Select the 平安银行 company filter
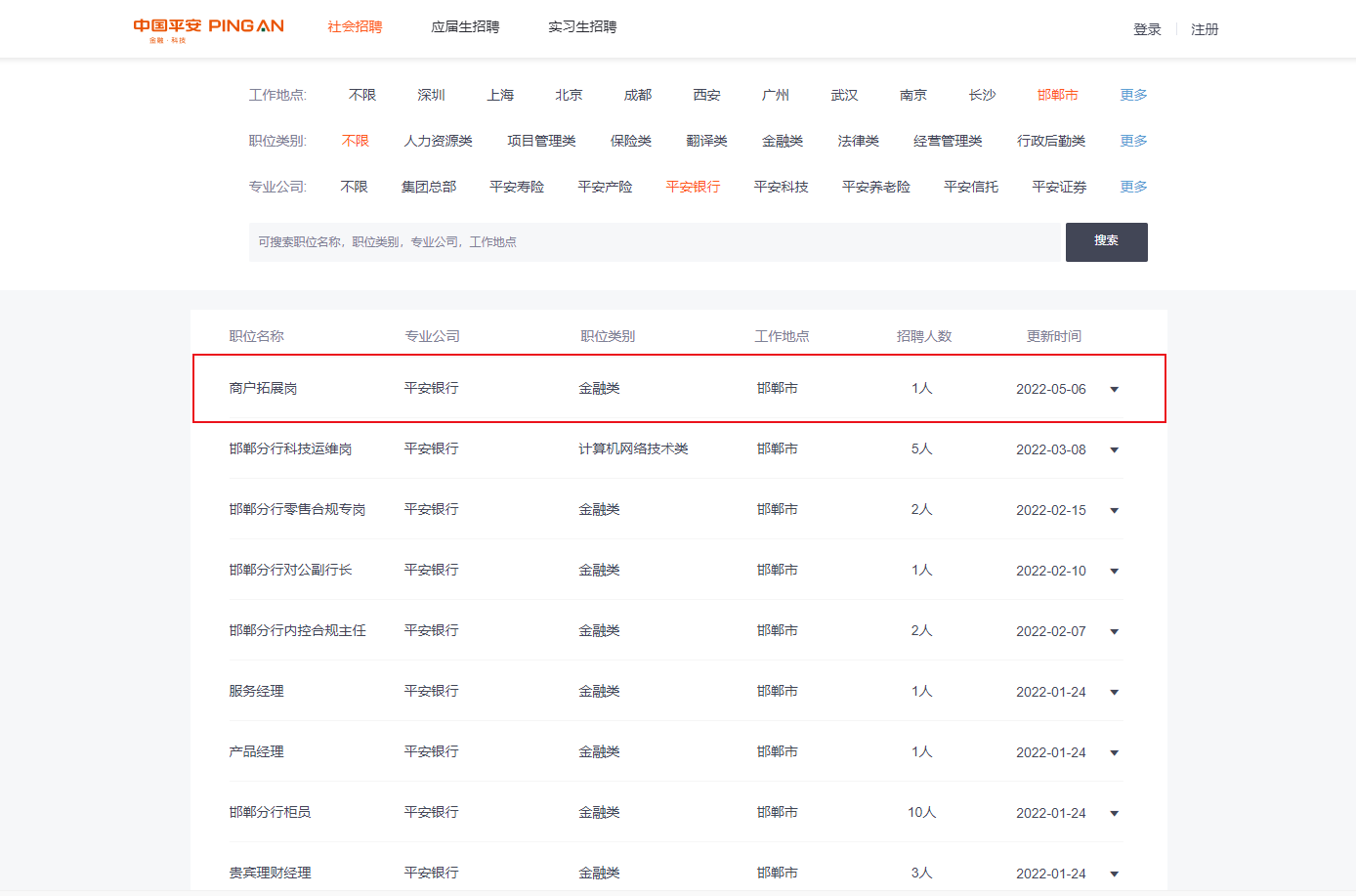 pyautogui.click(x=693, y=187)
